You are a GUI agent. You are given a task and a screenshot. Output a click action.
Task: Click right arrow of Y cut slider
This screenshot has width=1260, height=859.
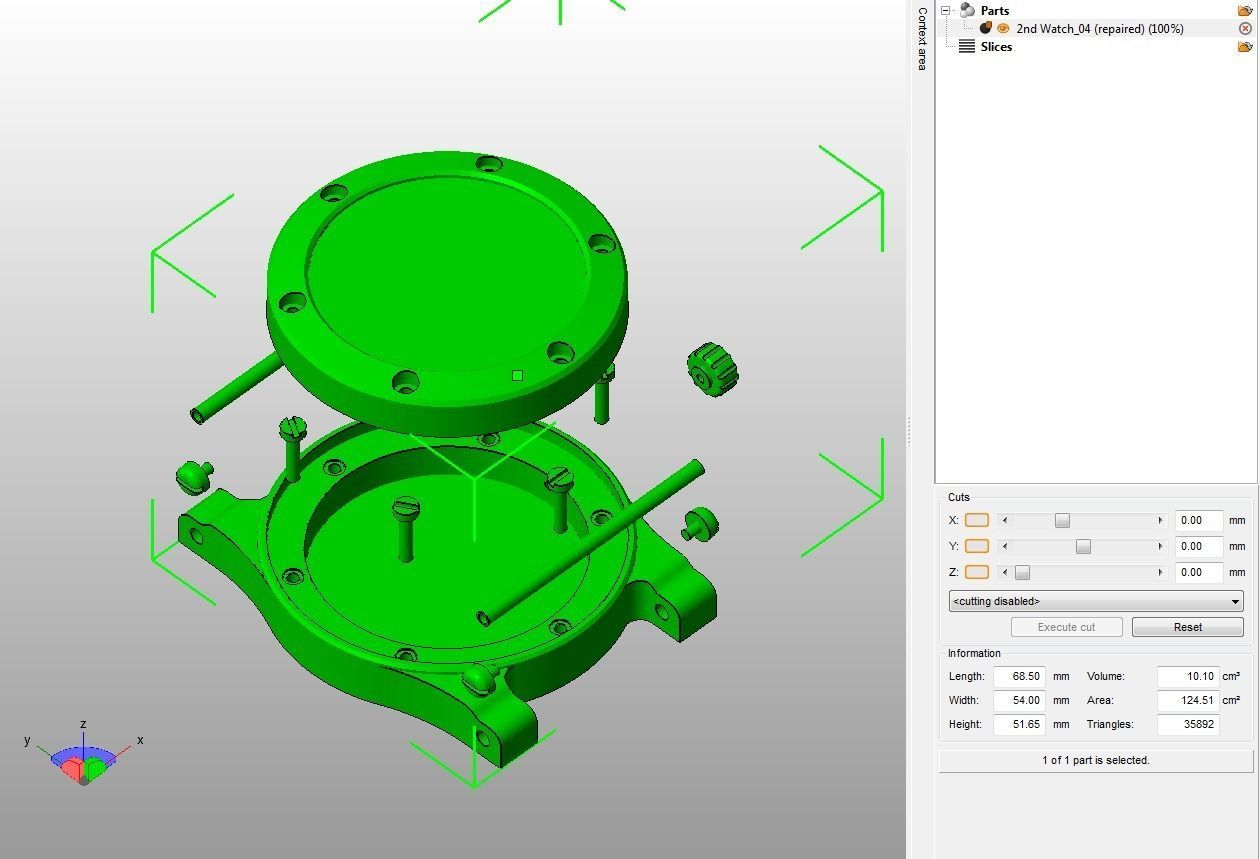1160,546
